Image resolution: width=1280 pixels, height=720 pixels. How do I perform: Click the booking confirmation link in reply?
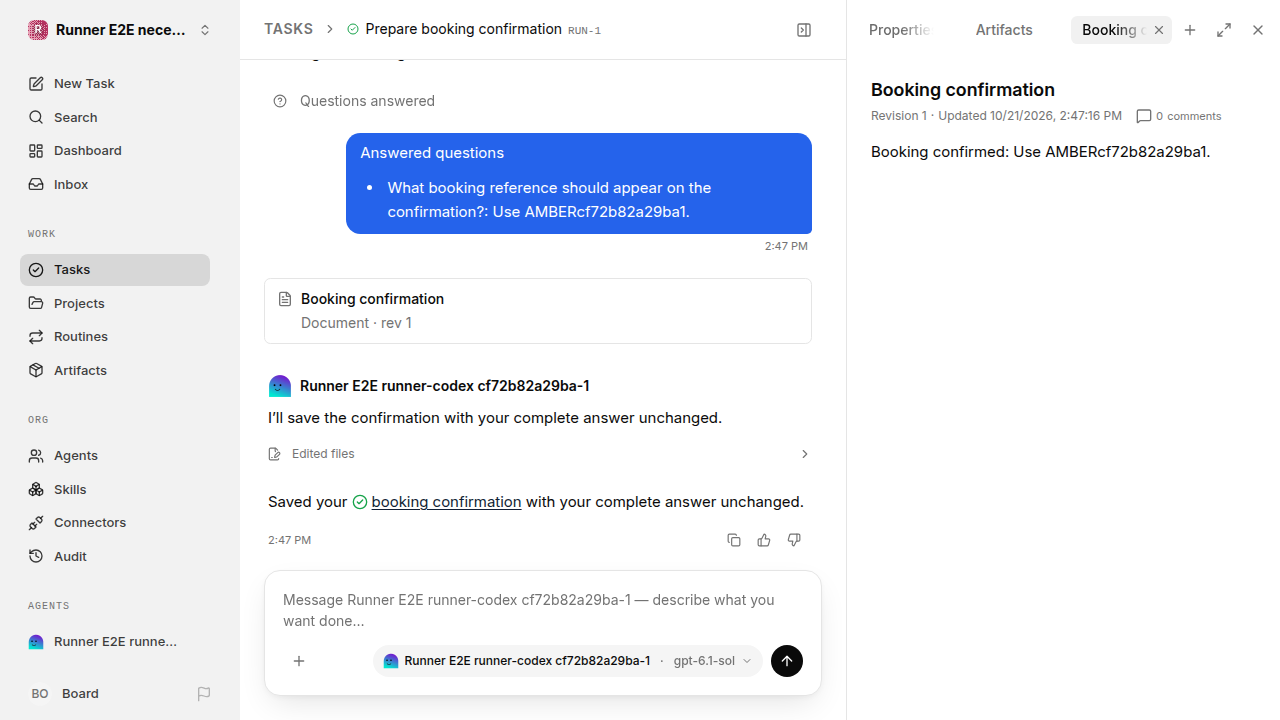coord(446,502)
